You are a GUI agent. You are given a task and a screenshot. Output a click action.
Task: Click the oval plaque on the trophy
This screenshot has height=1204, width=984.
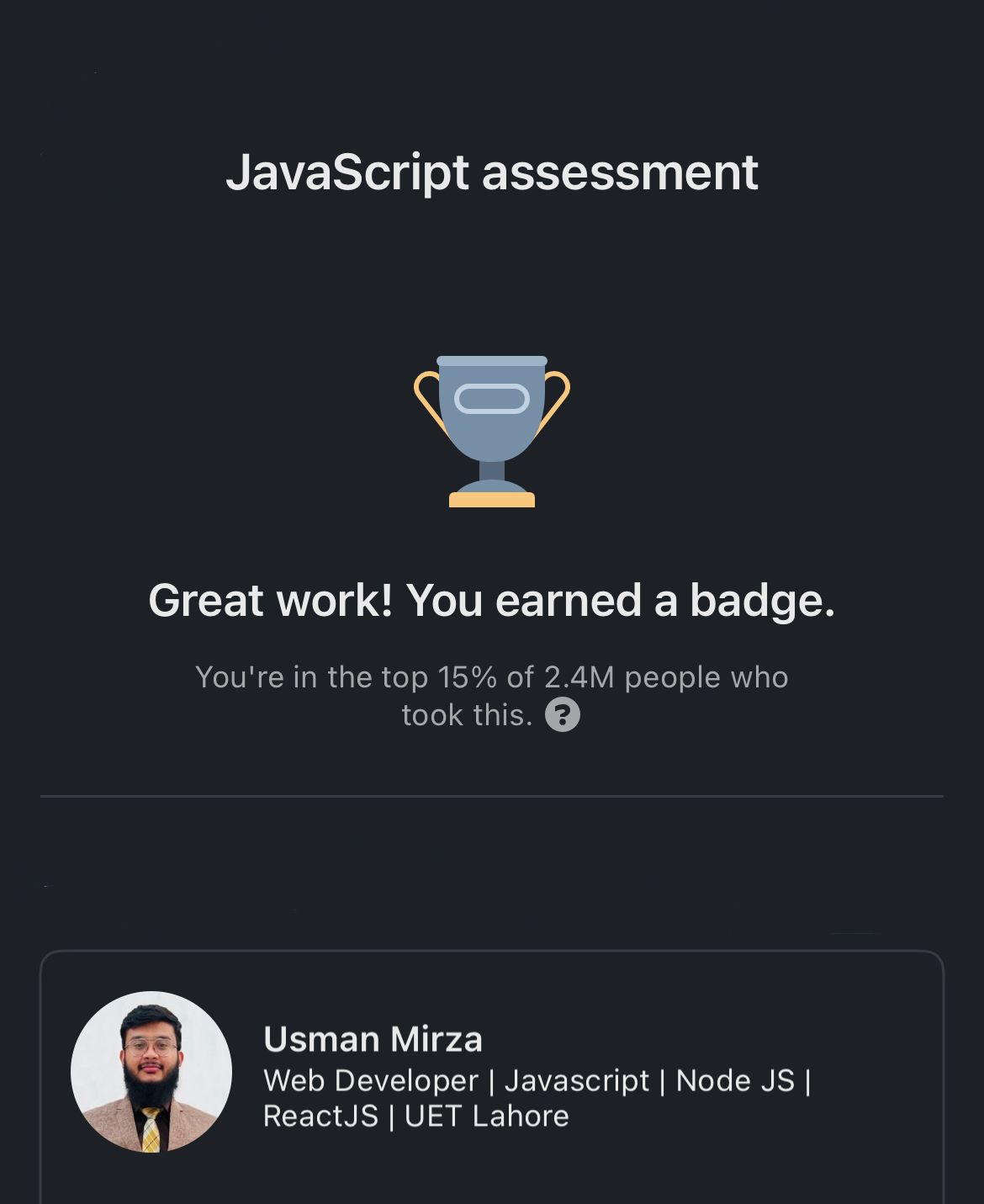coord(492,399)
